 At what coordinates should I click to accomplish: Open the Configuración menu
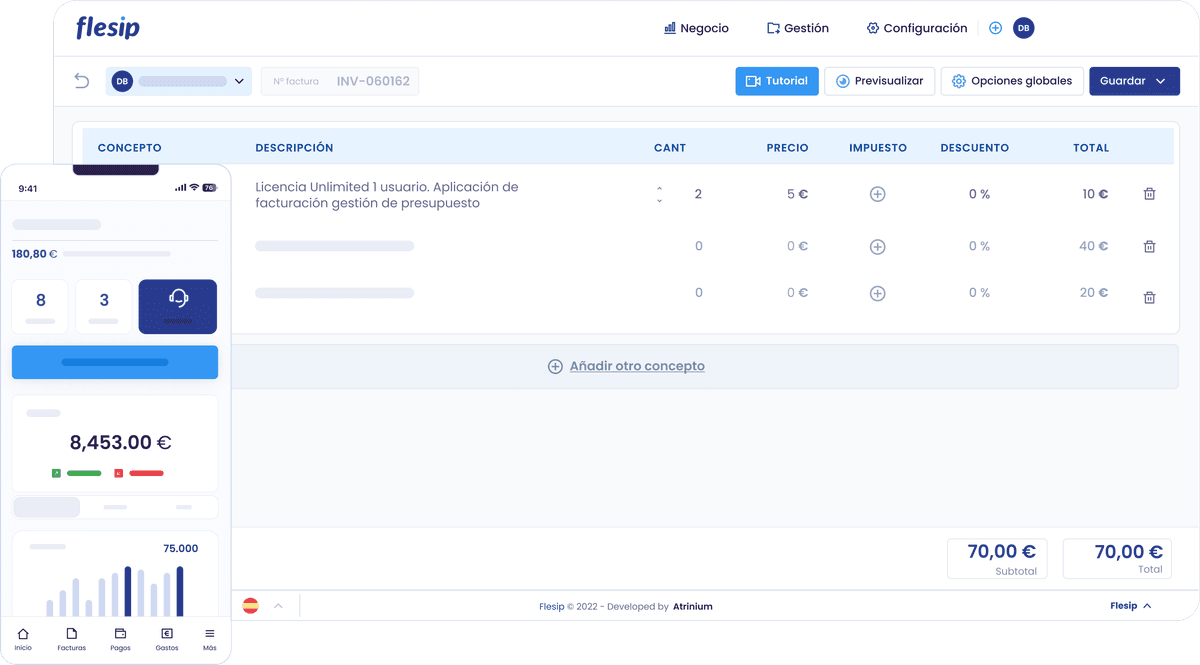pyautogui.click(x=916, y=28)
